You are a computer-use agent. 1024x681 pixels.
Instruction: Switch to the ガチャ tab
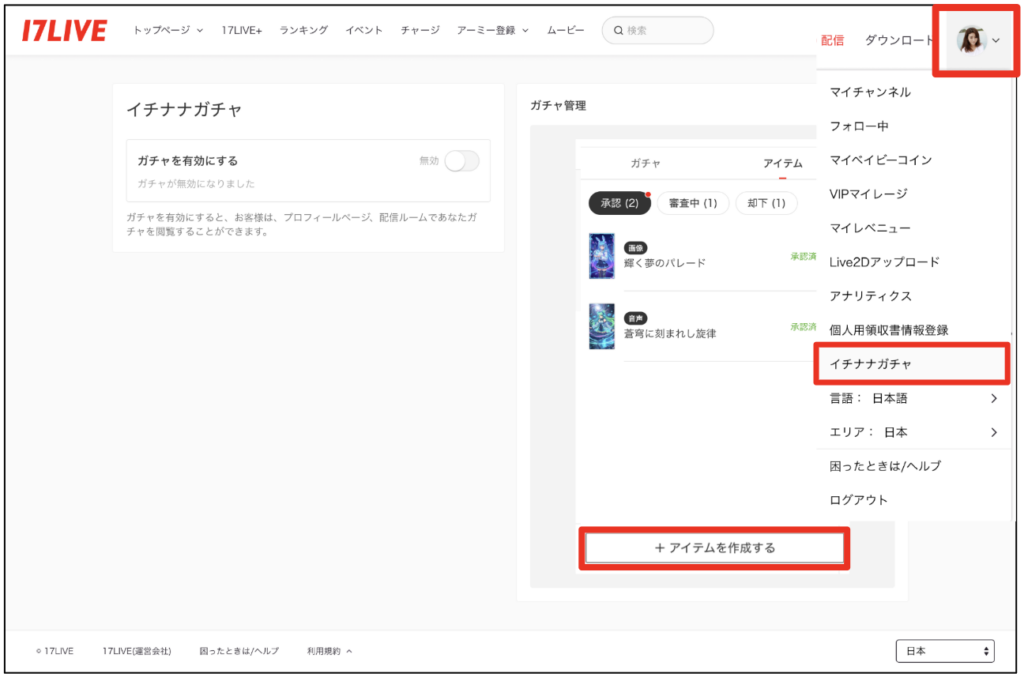(x=645, y=163)
